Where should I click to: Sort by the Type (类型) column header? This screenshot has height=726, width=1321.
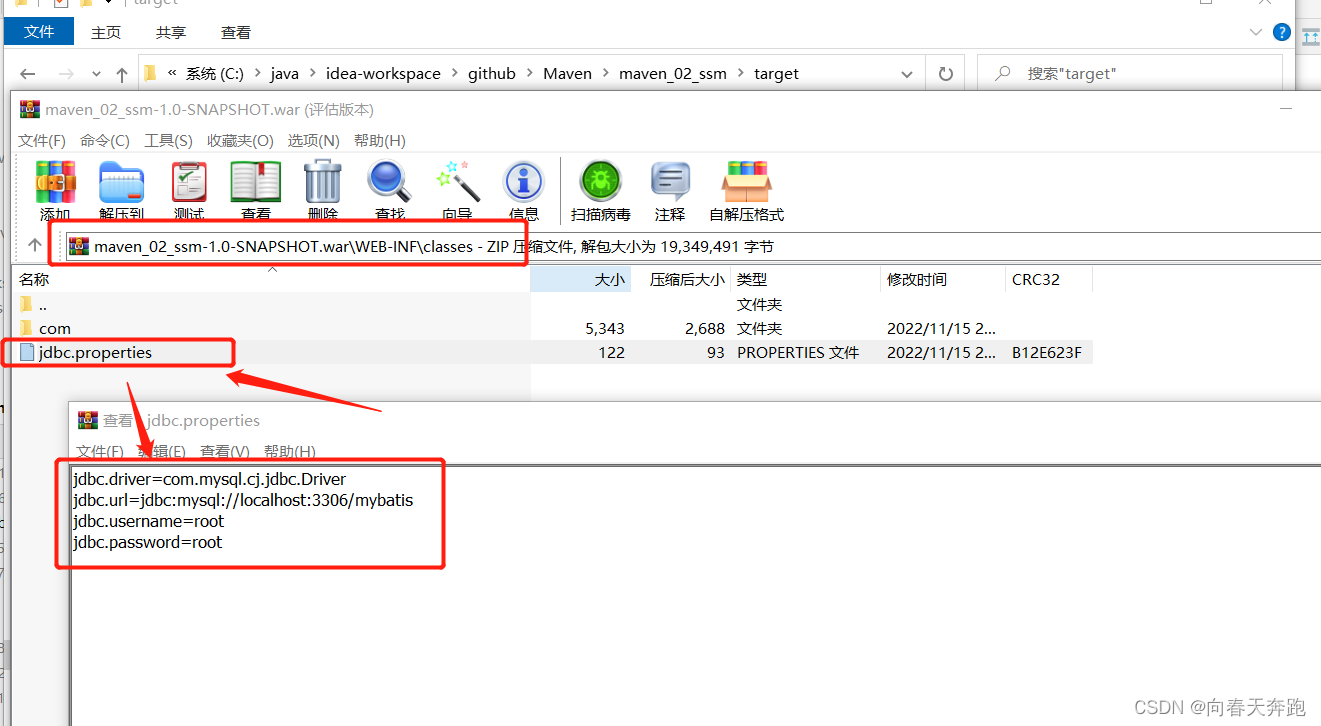tap(807, 280)
